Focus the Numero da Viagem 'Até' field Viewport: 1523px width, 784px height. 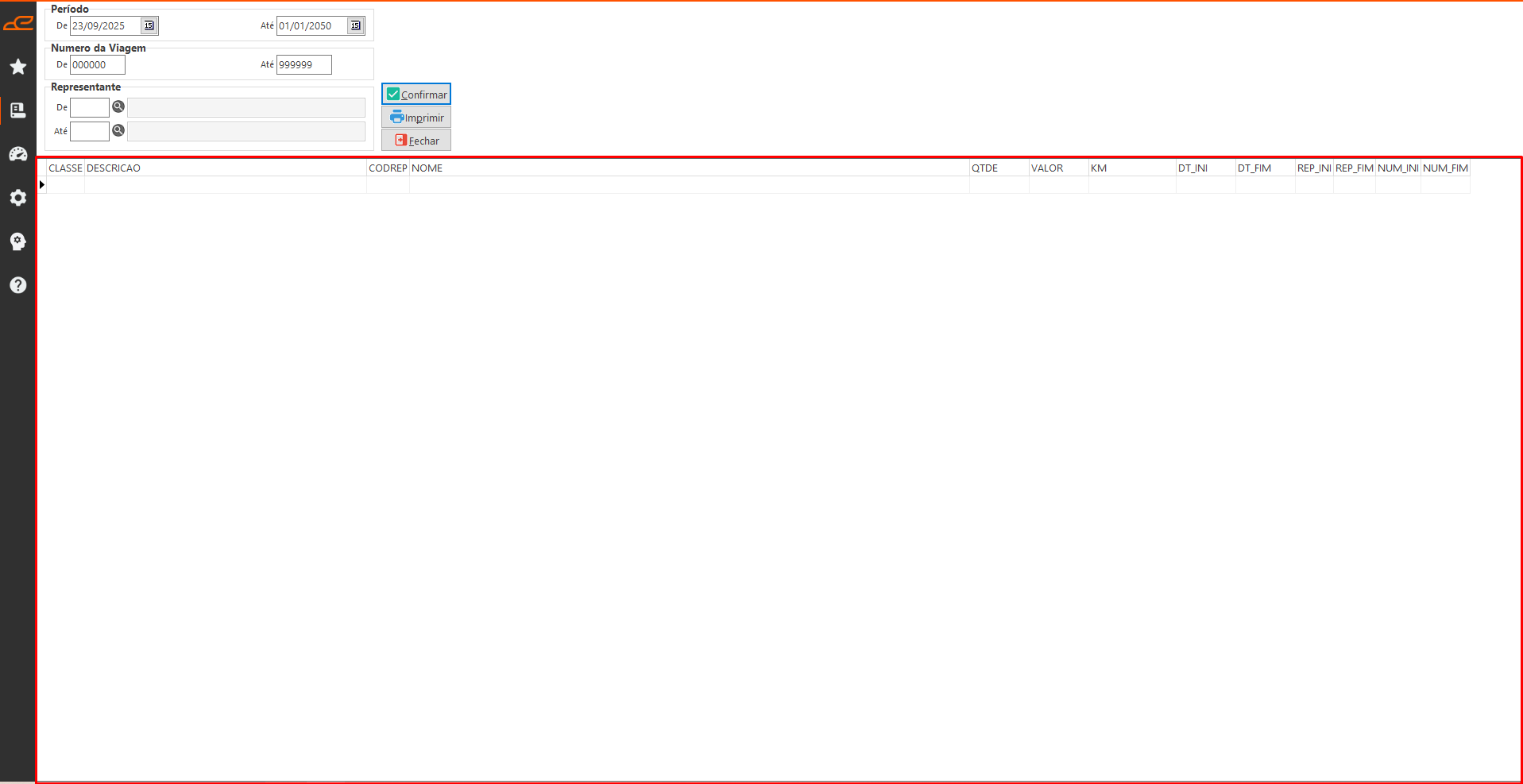click(x=303, y=65)
